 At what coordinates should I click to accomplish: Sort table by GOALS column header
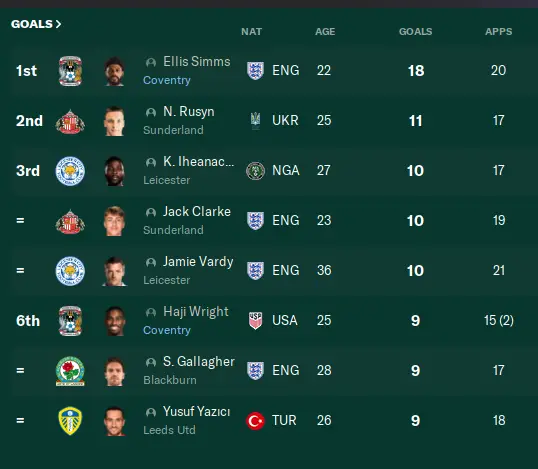[x=416, y=32]
